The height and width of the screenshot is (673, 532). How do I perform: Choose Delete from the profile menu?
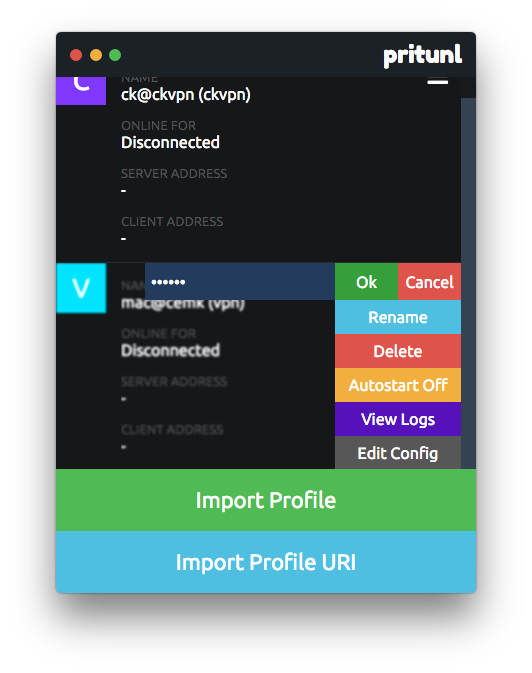coord(398,351)
